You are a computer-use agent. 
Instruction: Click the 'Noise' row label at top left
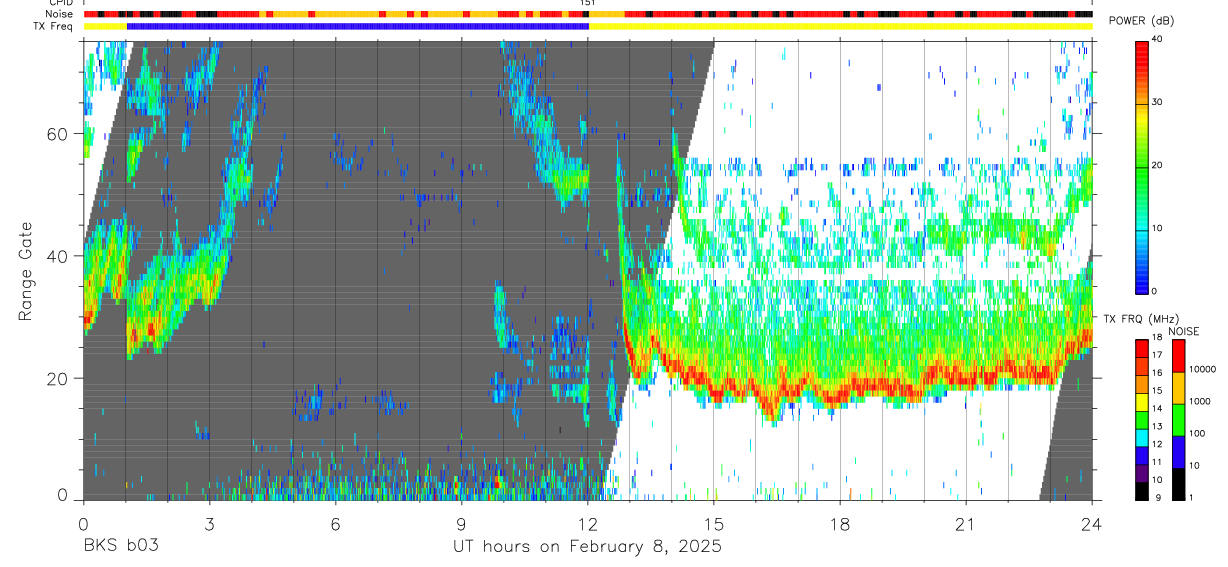58,15
